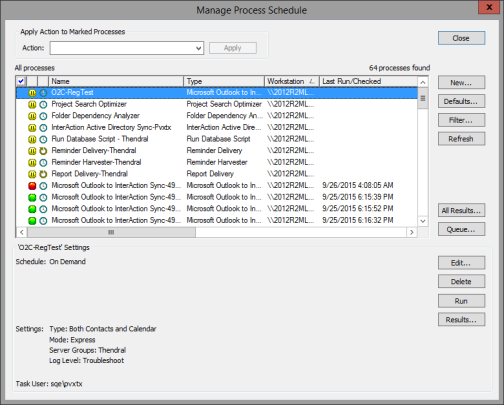
Task: Open the Queue... dialog
Action: pyautogui.click(x=461, y=229)
